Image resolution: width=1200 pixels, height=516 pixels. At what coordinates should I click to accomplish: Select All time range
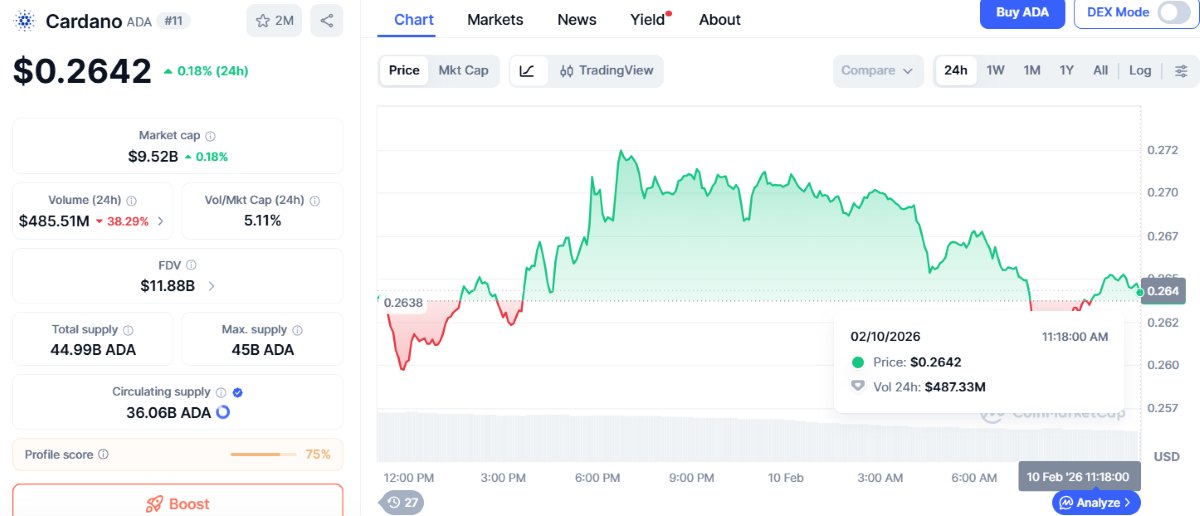pos(1100,71)
